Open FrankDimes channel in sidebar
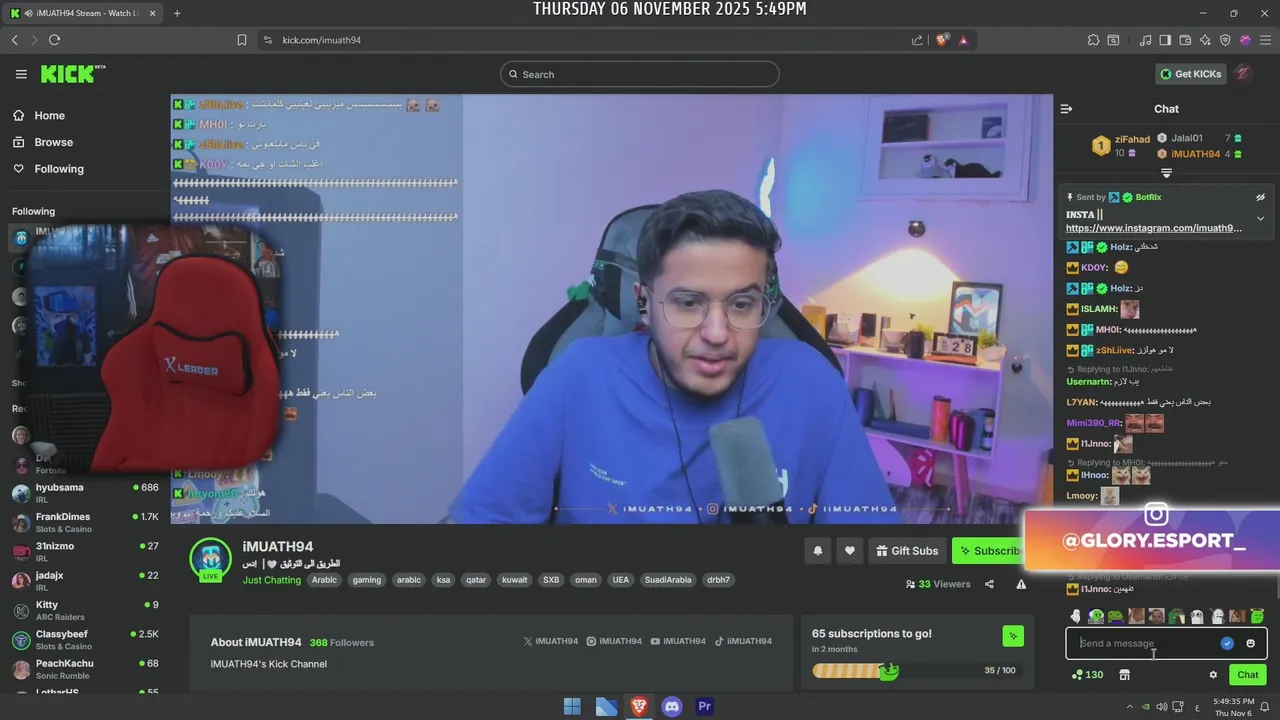The height and width of the screenshot is (720, 1280). tap(85, 522)
